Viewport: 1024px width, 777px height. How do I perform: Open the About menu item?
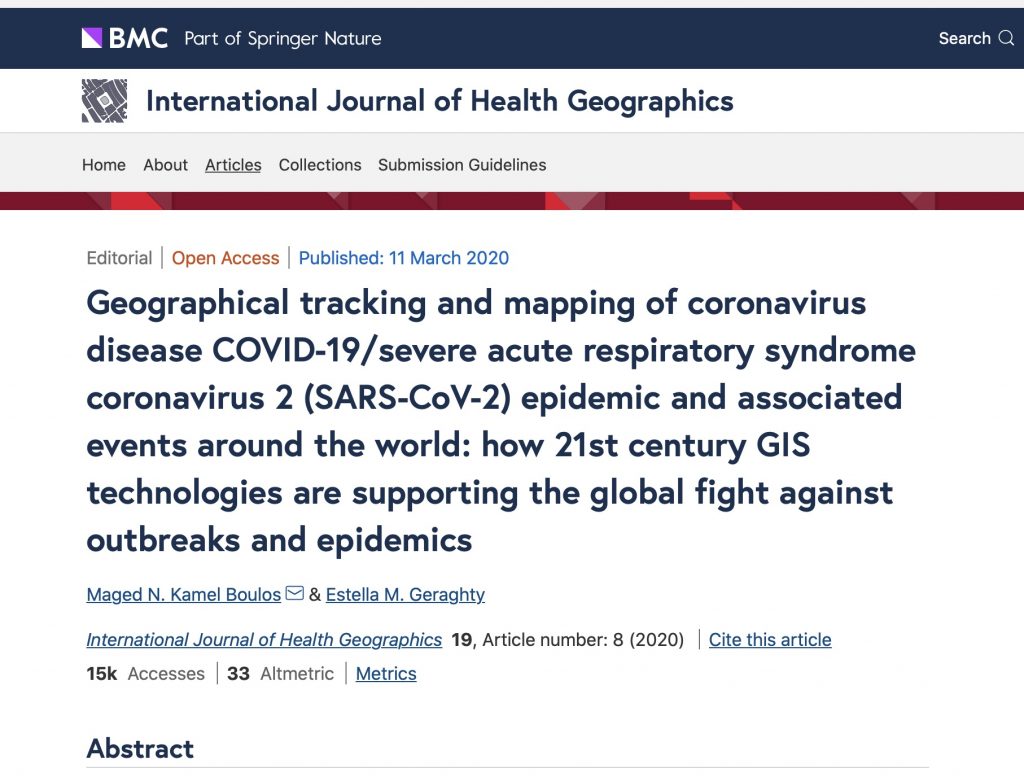[x=165, y=165]
